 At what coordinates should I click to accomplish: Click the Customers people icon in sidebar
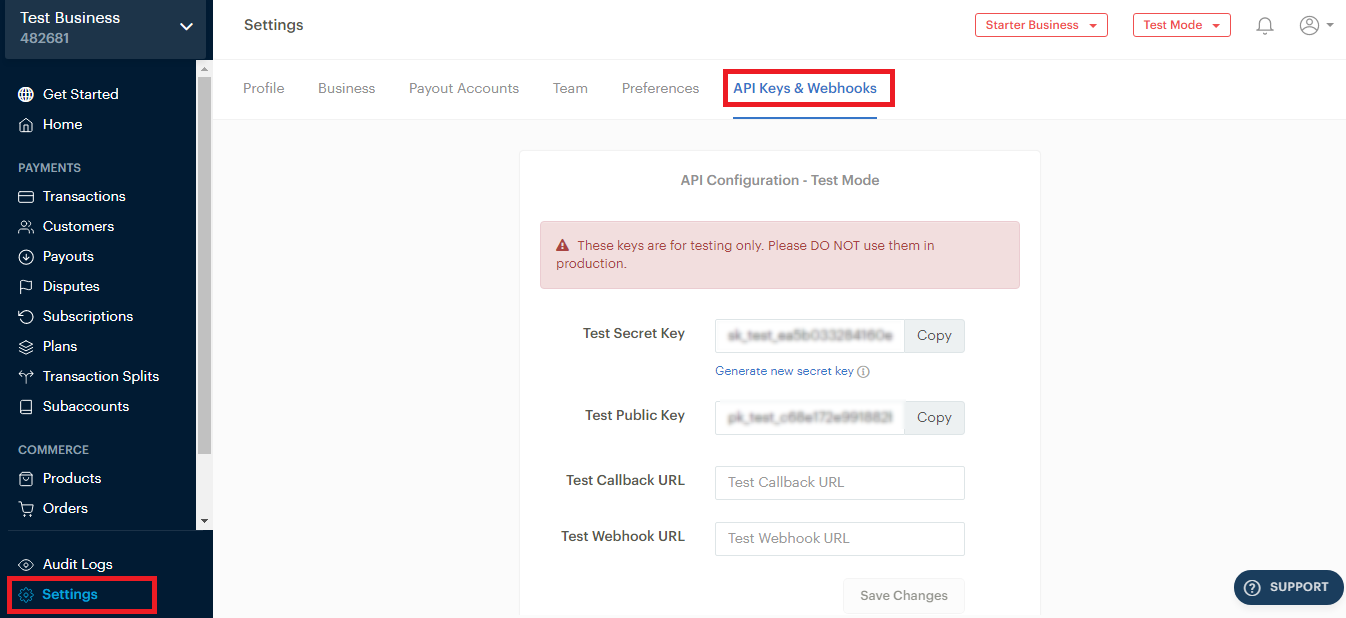(x=26, y=227)
